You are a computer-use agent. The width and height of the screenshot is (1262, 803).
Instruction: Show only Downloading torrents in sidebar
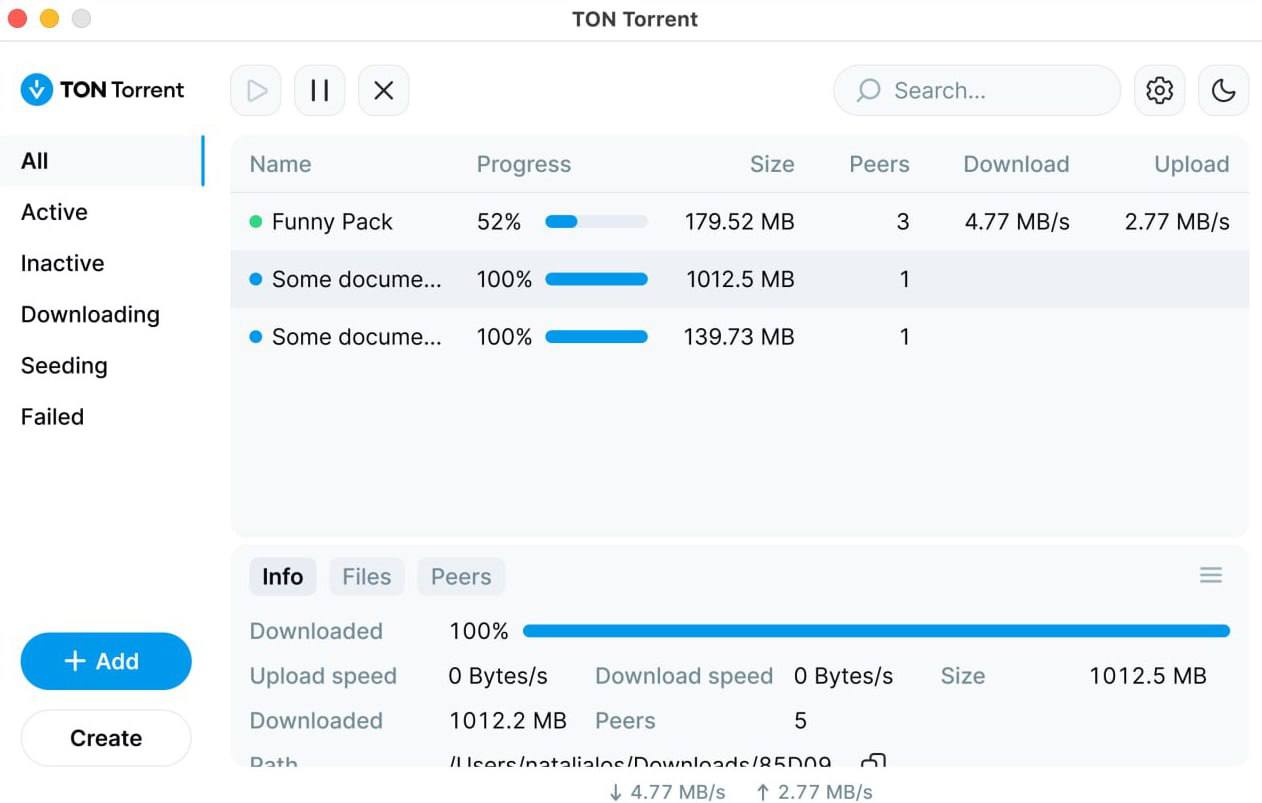(x=90, y=315)
